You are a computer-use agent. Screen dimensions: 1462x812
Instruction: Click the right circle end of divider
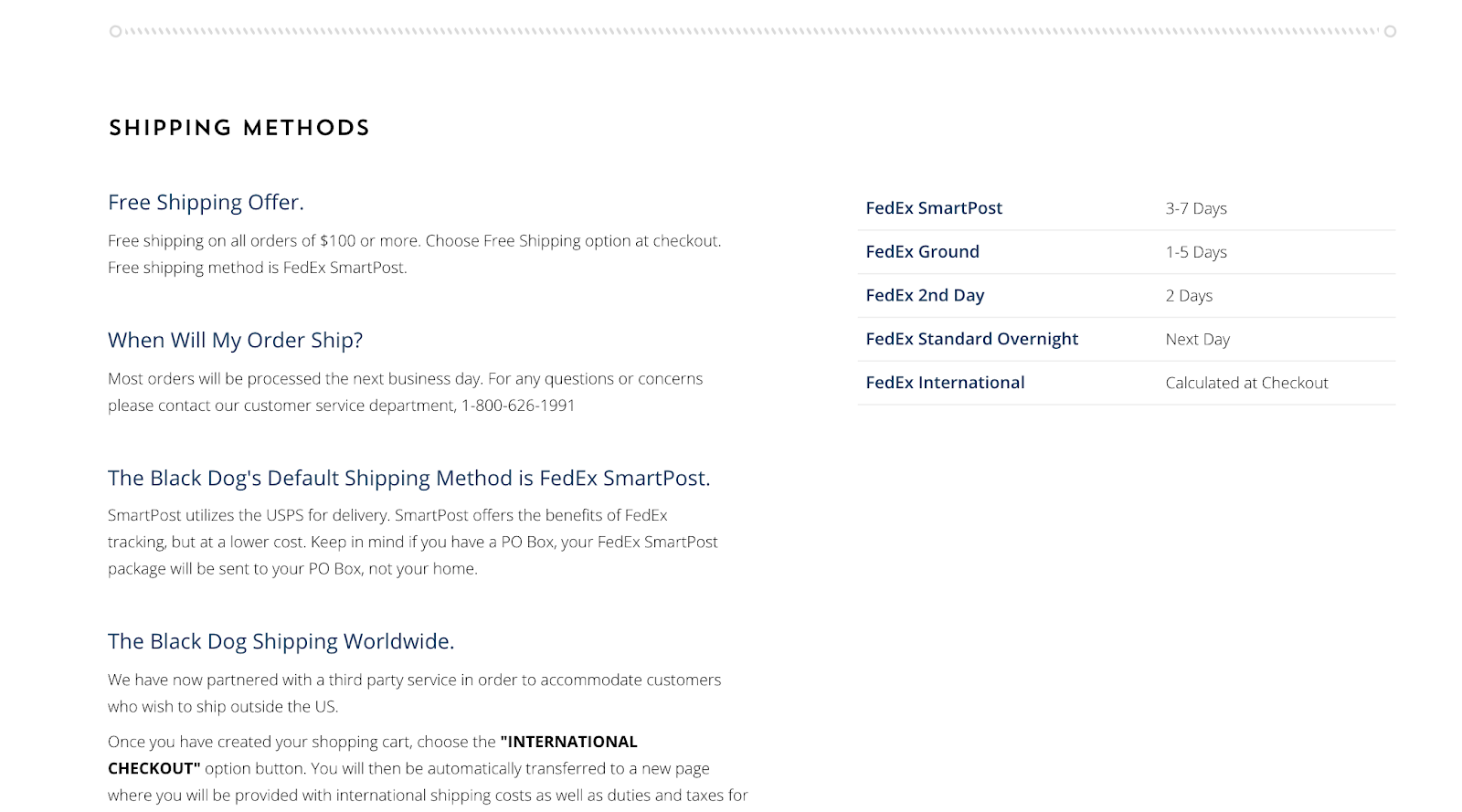(1390, 31)
